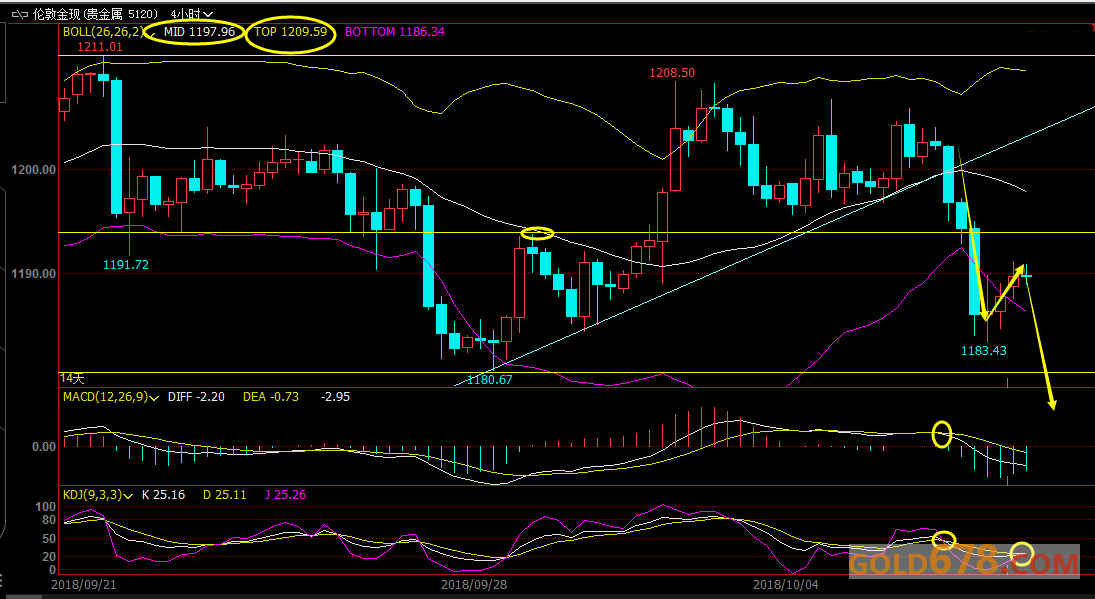The height and width of the screenshot is (599, 1095).
Task: Click the 1208.50 peak price label
Action: point(672,73)
